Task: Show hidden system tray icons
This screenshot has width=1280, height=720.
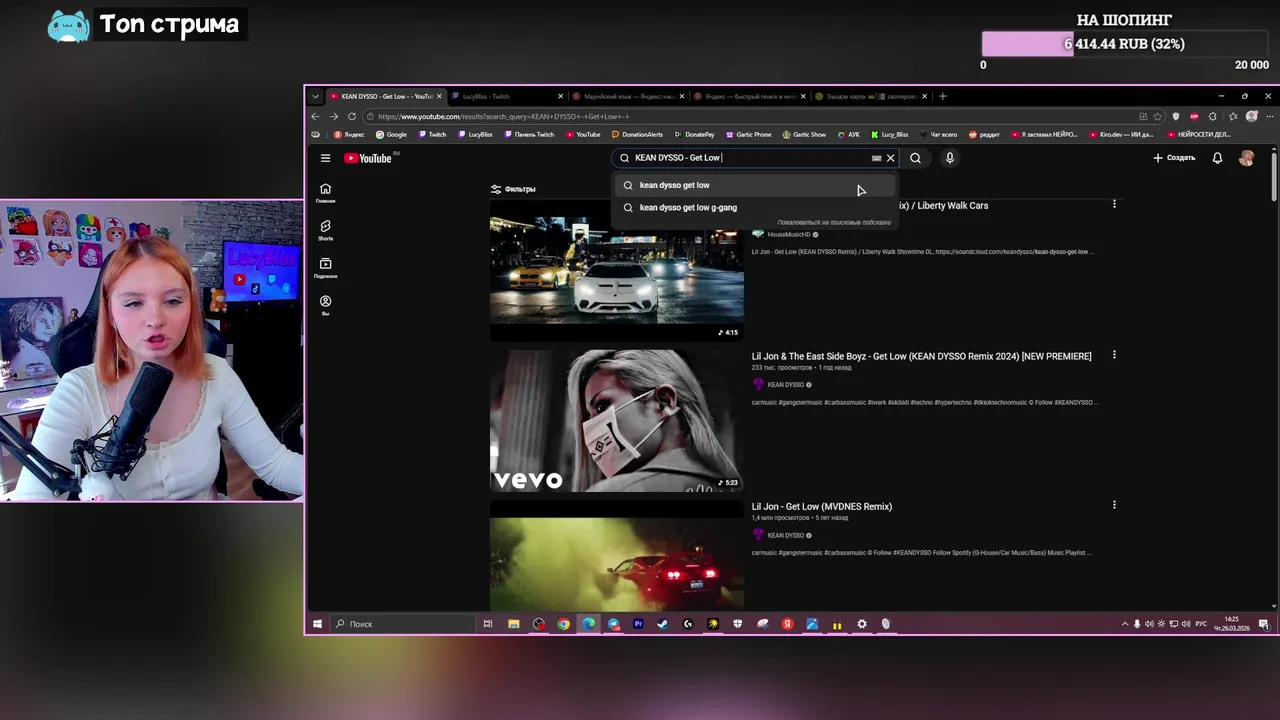Action: [x=1124, y=624]
